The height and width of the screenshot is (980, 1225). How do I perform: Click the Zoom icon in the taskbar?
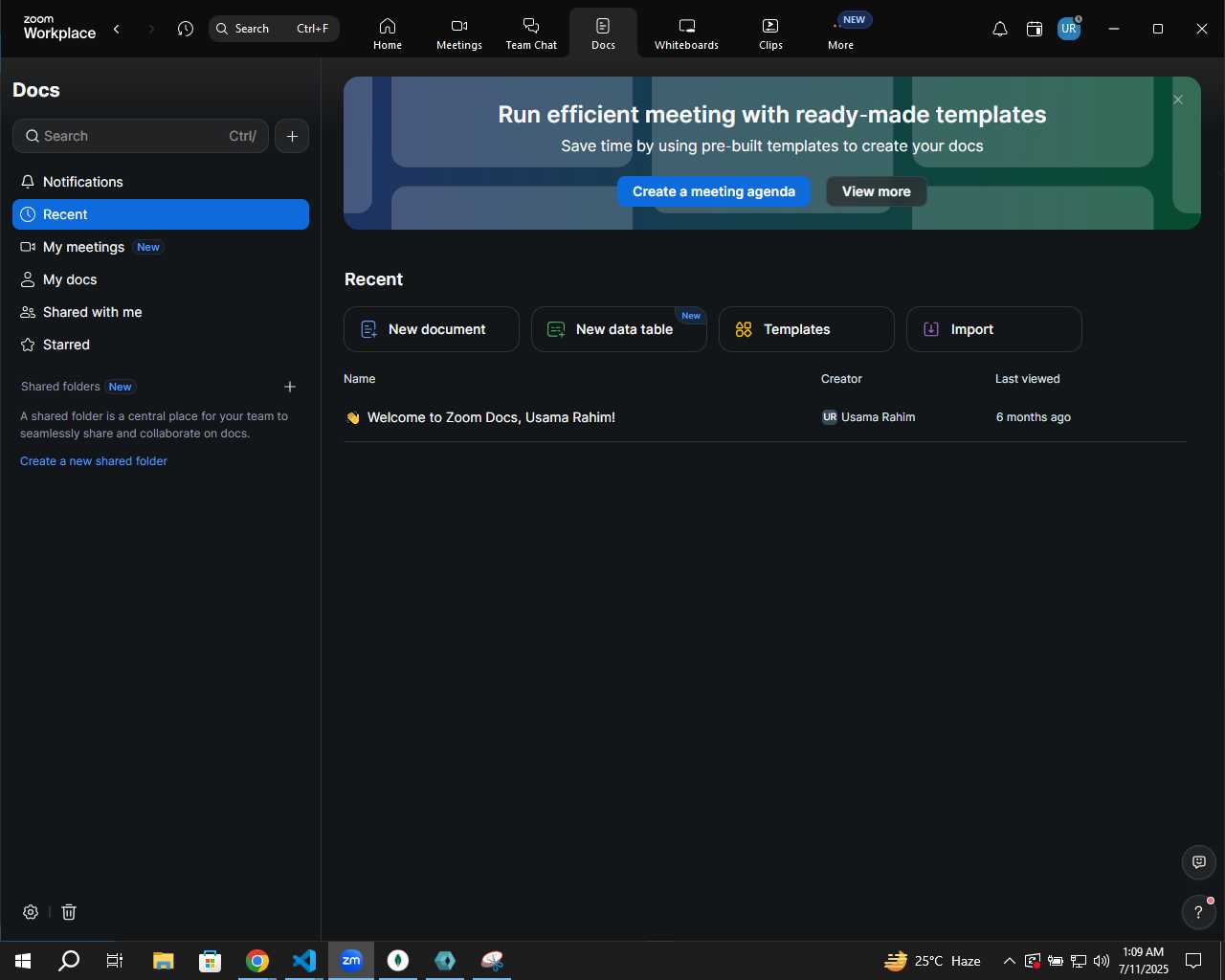[x=351, y=961]
